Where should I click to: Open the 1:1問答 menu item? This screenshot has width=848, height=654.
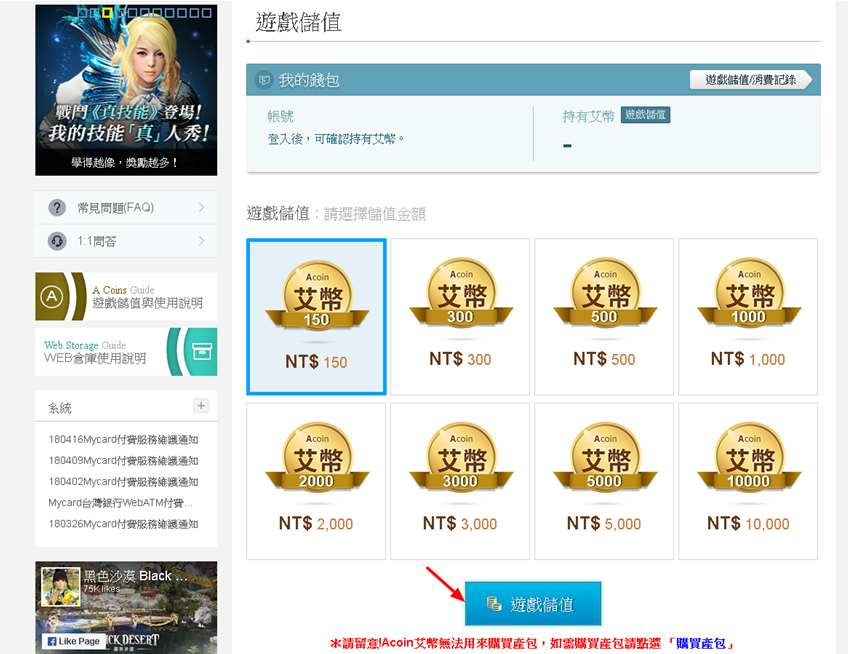[126, 241]
